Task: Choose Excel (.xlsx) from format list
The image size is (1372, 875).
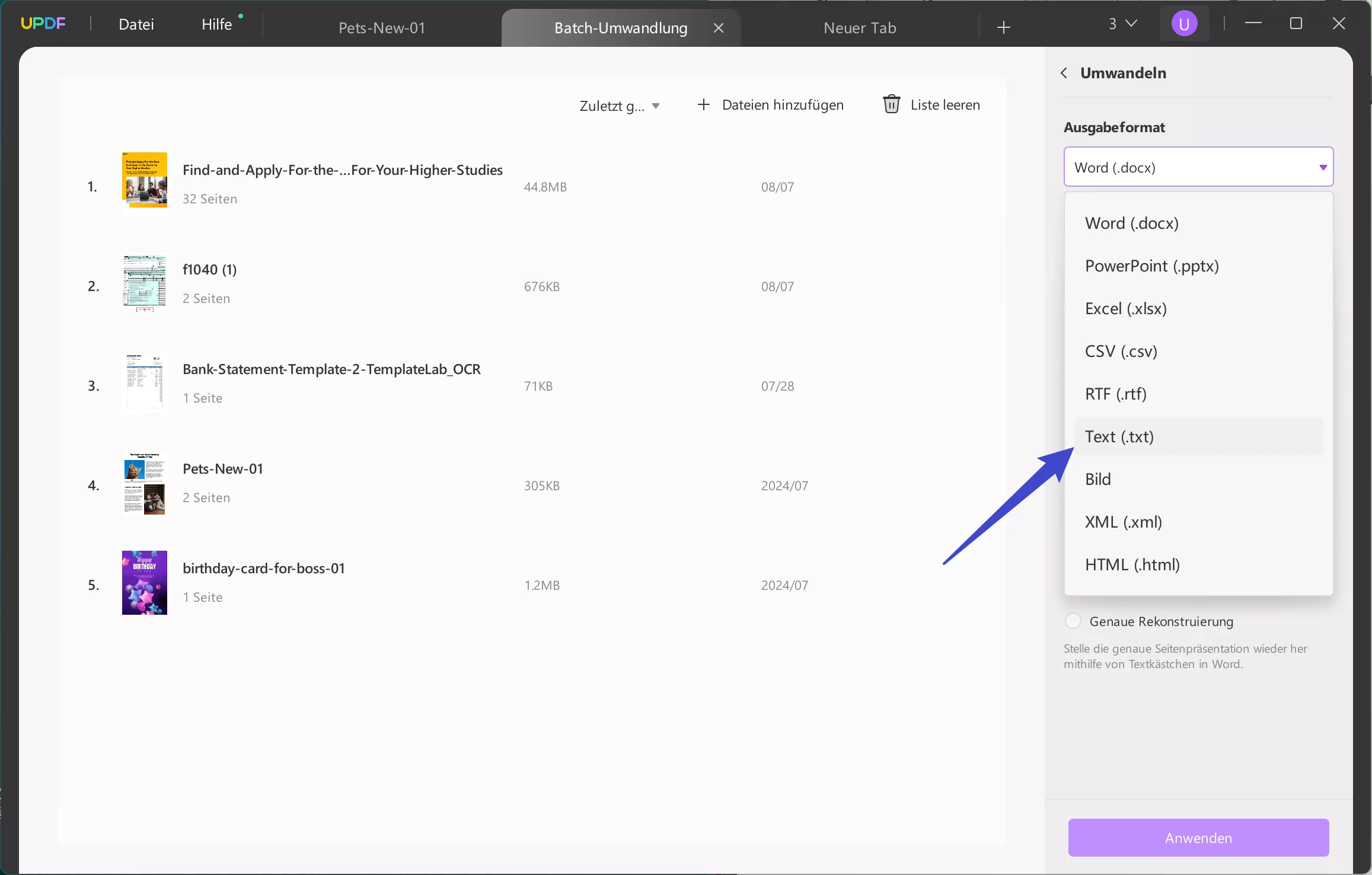Action: [1125, 308]
